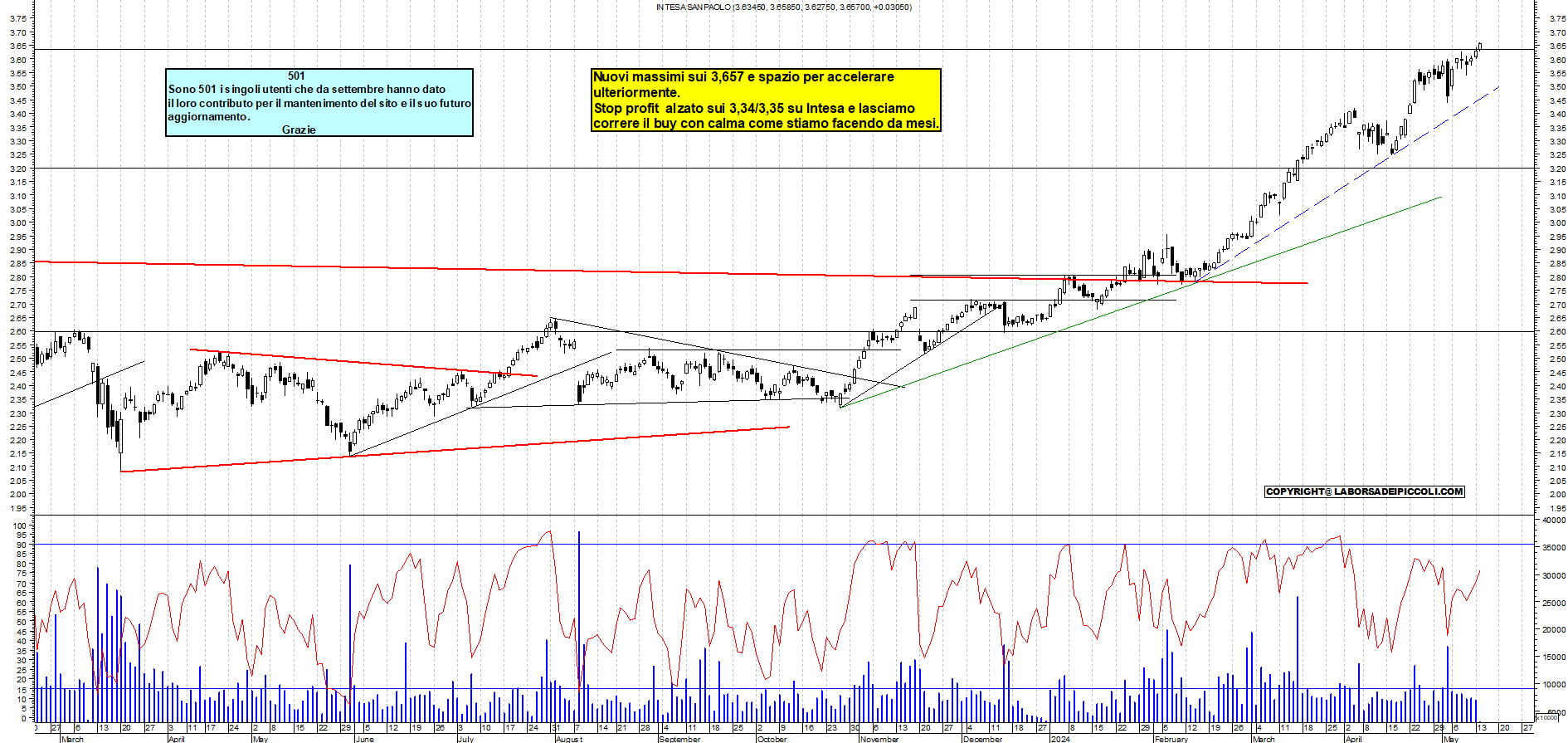Click the 95 value on oscillator scale

pyautogui.click(x=22, y=535)
